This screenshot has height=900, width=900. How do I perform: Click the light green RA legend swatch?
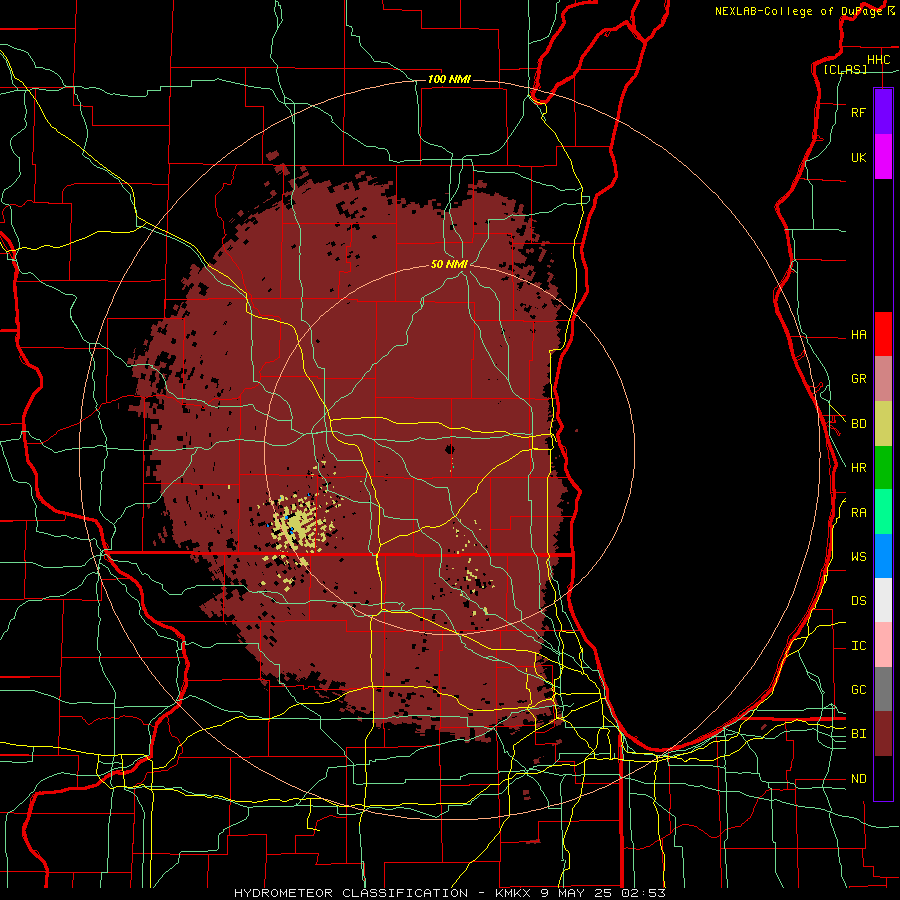(883, 512)
